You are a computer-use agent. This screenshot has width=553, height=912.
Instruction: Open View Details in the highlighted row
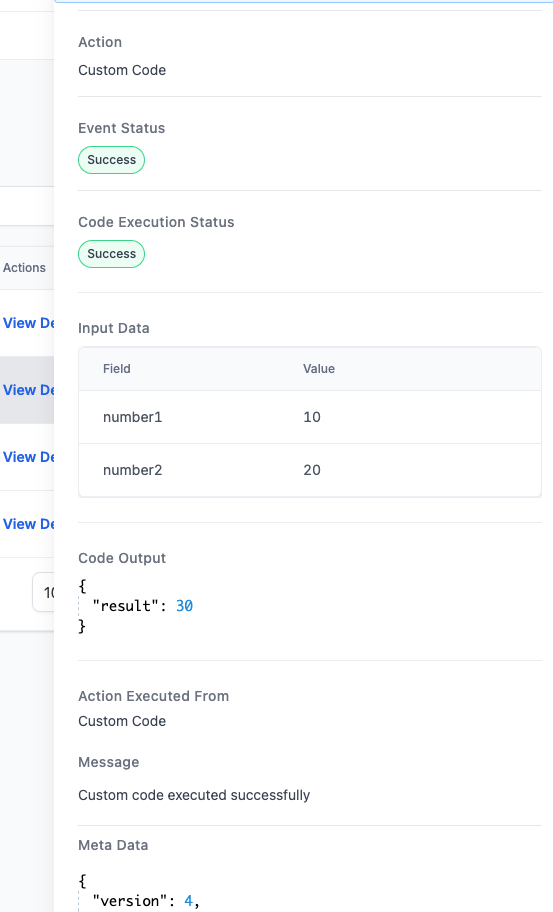pyautogui.click(x=28, y=390)
